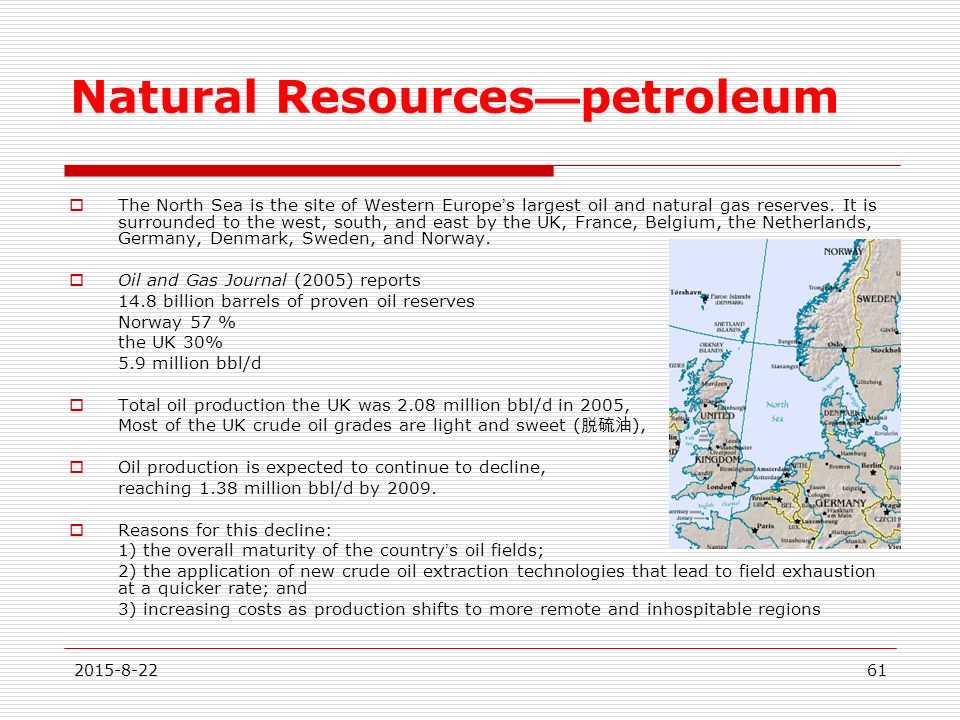Click reason '2) the application of new crude oil' line
The width and height of the screenshot is (960, 720).
(497, 579)
